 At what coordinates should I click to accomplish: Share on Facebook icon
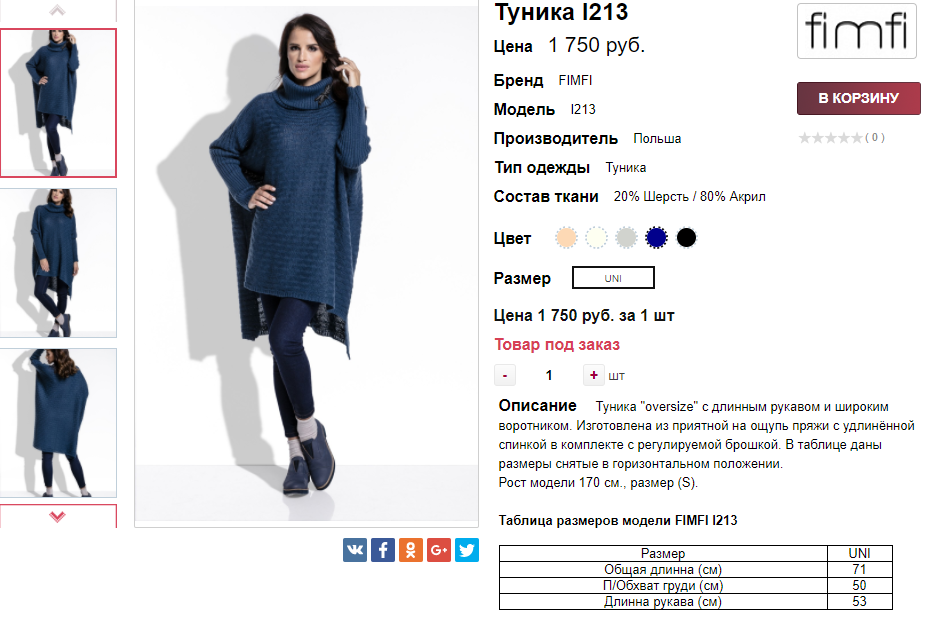pyautogui.click(x=383, y=550)
